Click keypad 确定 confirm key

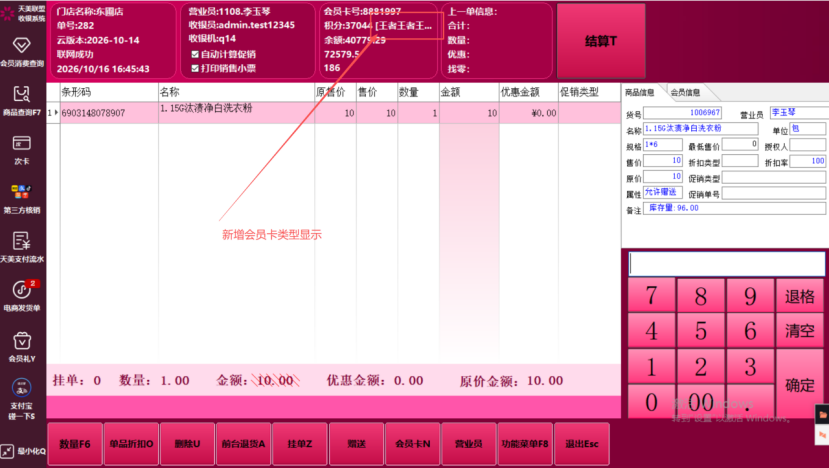pos(799,384)
